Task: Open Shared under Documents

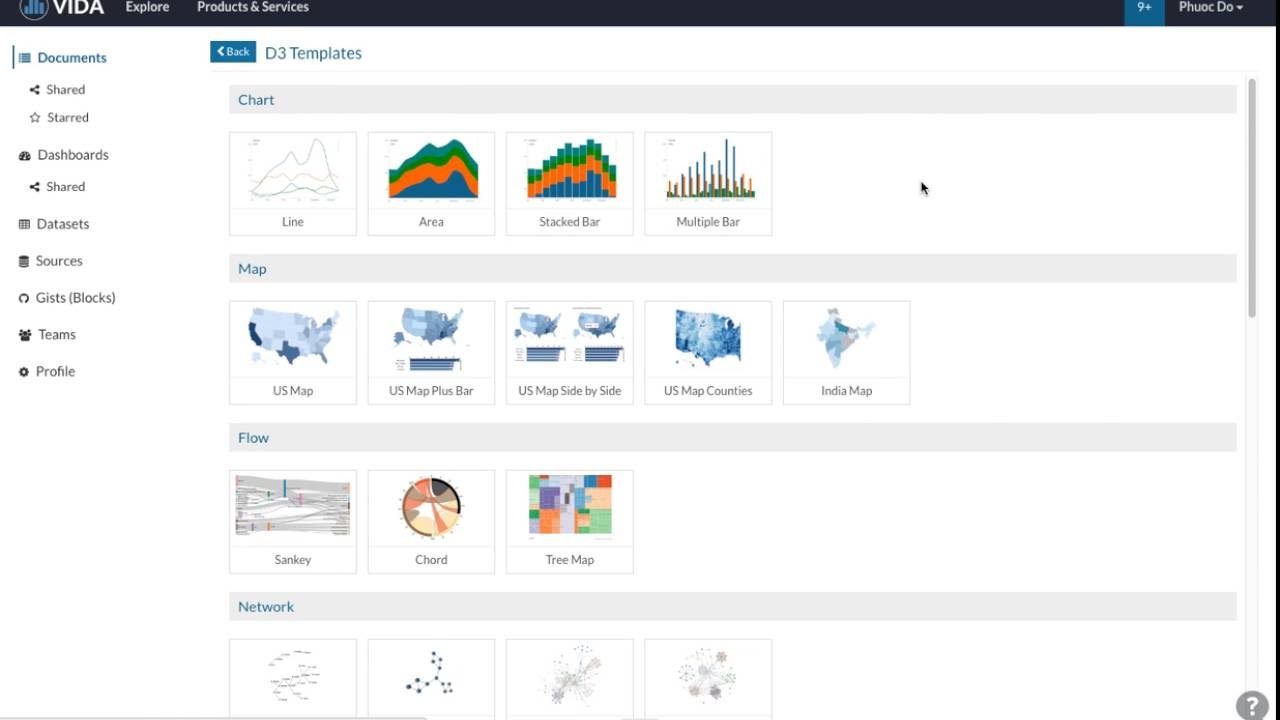Action: [65, 90]
